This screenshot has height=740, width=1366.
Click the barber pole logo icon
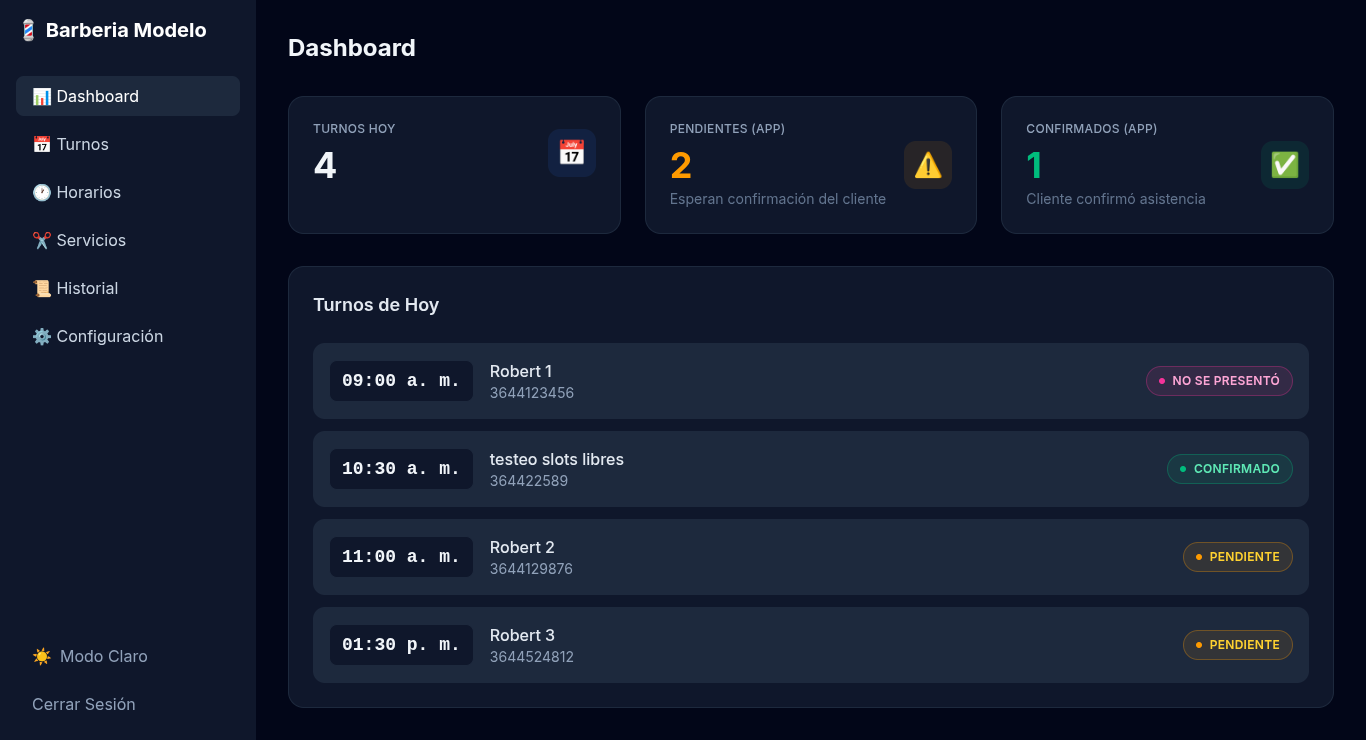[28, 31]
